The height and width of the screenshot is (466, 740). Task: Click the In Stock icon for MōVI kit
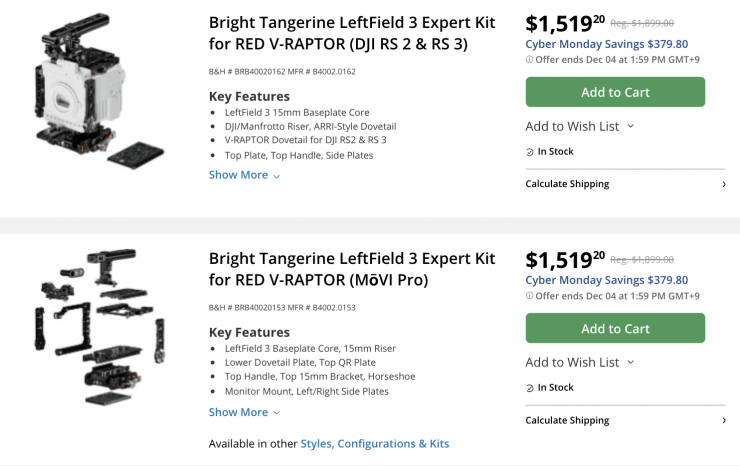(530, 388)
